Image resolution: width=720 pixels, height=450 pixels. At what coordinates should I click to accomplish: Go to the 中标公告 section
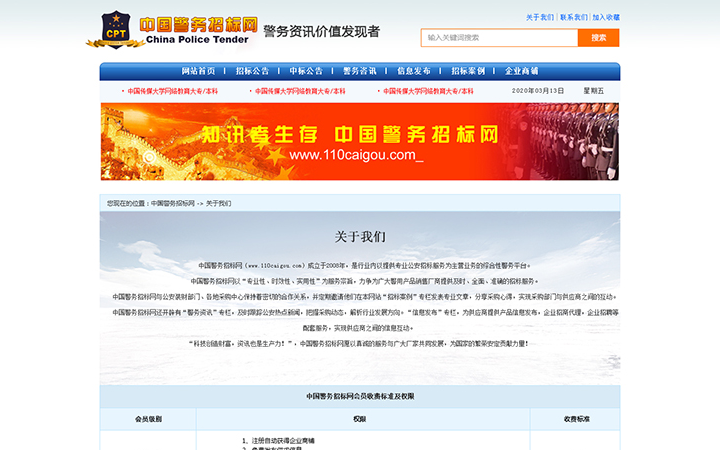[x=306, y=71]
